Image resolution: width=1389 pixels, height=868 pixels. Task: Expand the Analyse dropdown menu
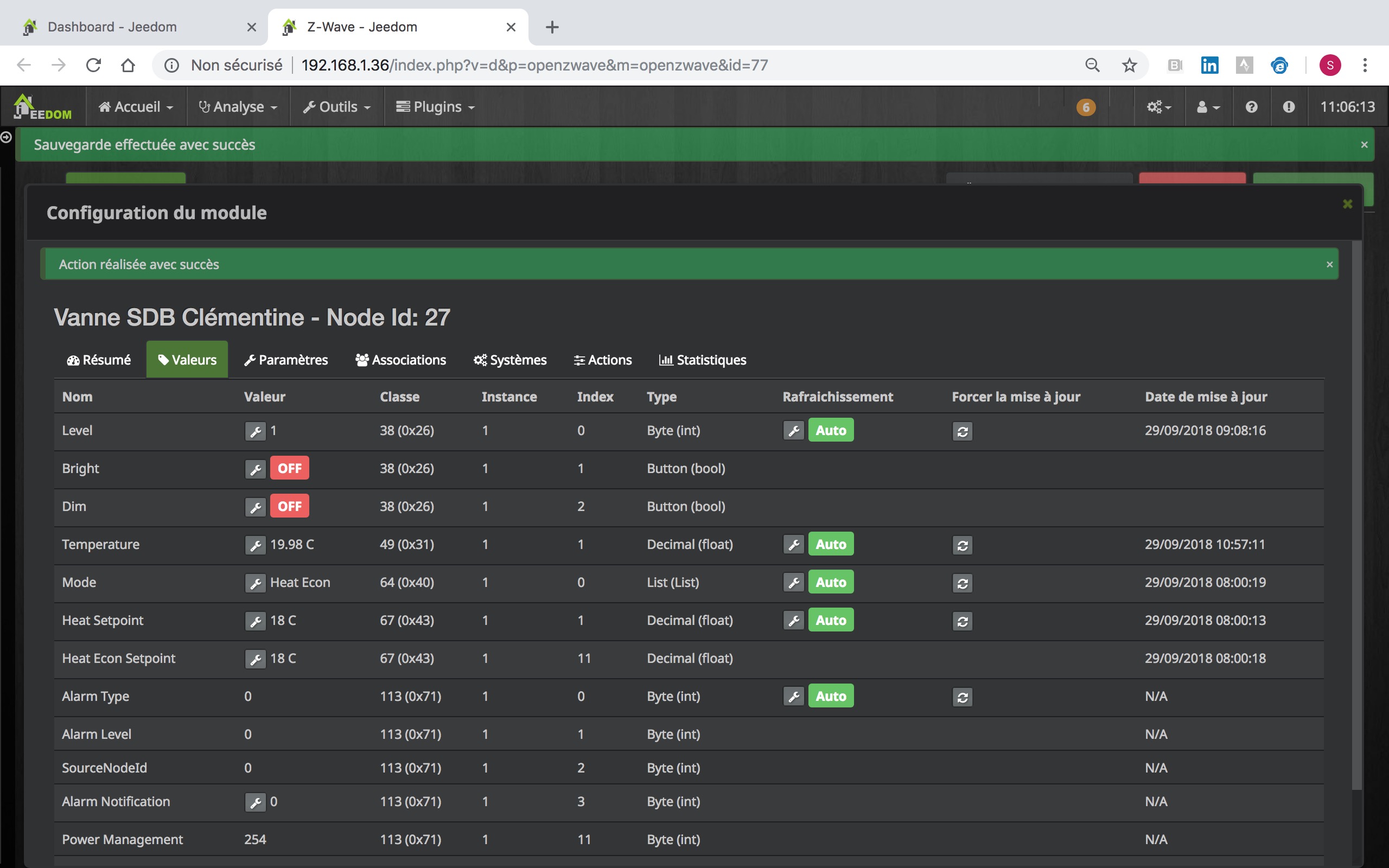(238, 107)
